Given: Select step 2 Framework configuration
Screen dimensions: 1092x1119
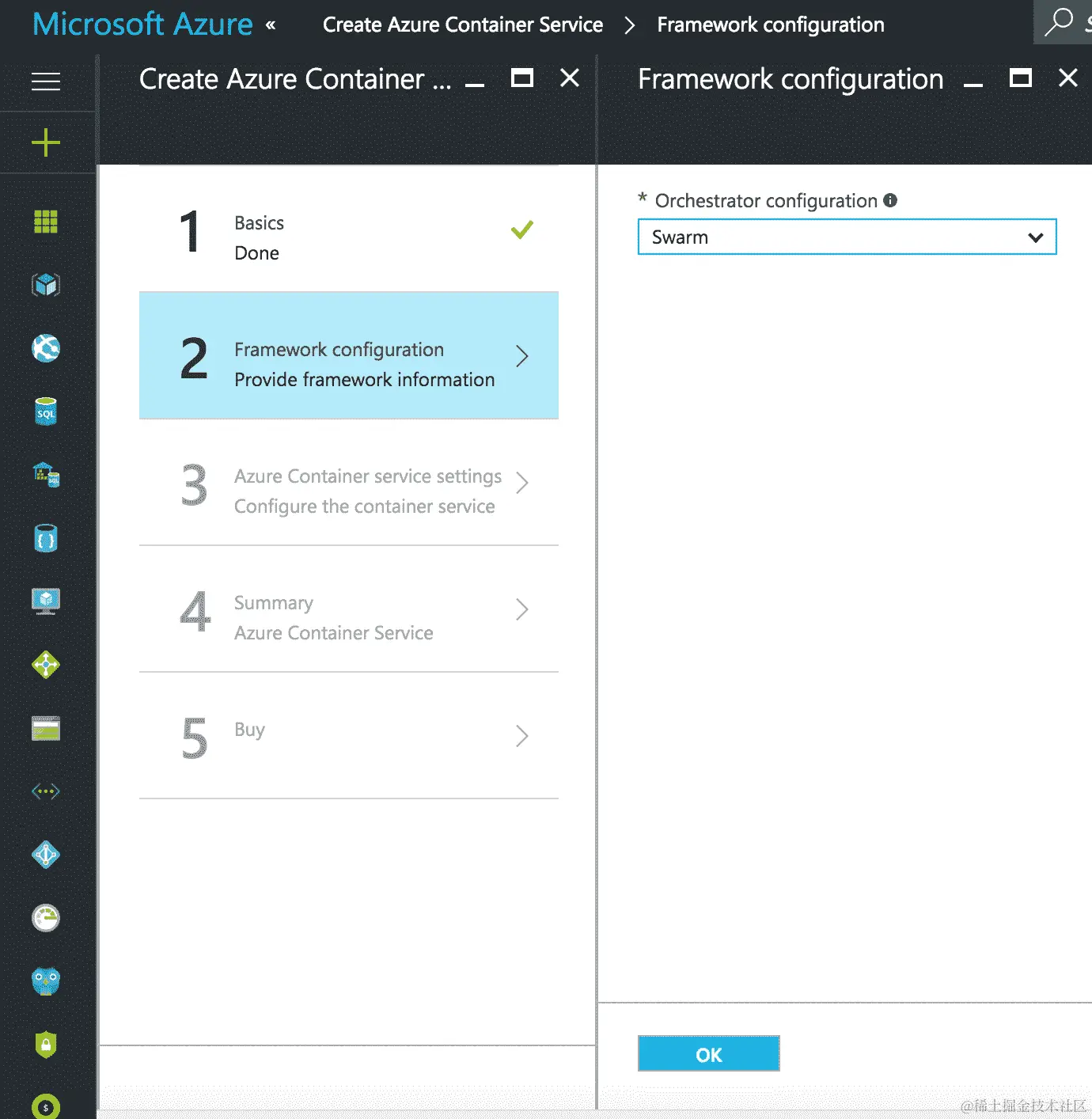Looking at the screenshot, I should click(348, 355).
